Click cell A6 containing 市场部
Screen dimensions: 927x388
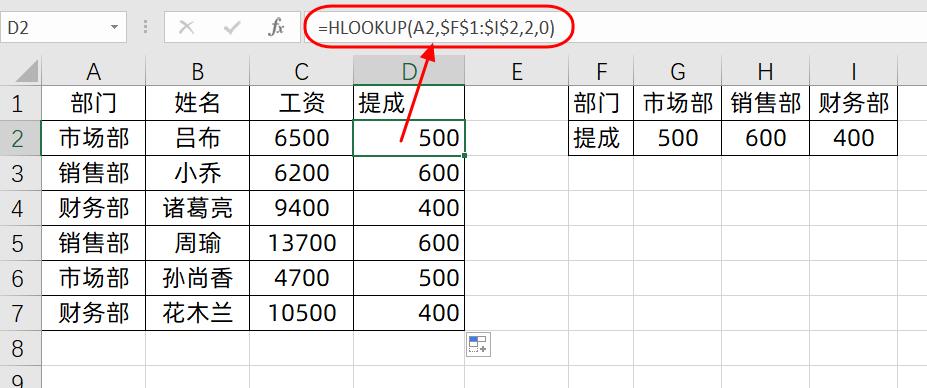tap(93, 278)
